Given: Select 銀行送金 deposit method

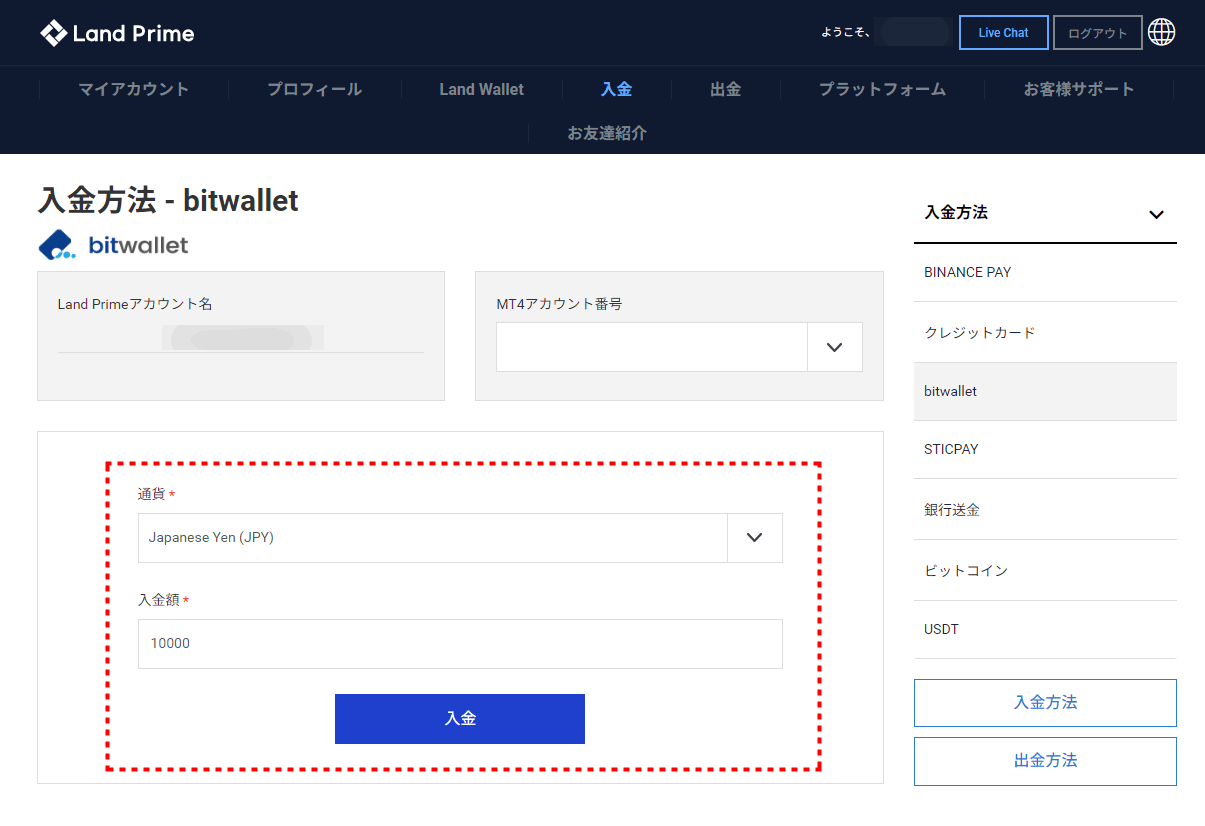Looking at the screenshot, I should click(1045, 510).
